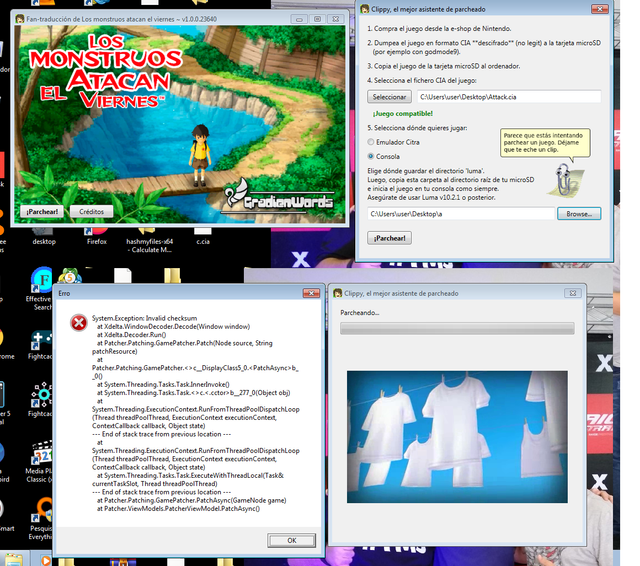Viewport: 640px width, 566px height.
Task: Click 'Asegúrate de usar Luma v10.2.1 o posterior'
Action: tap(431, 198)
